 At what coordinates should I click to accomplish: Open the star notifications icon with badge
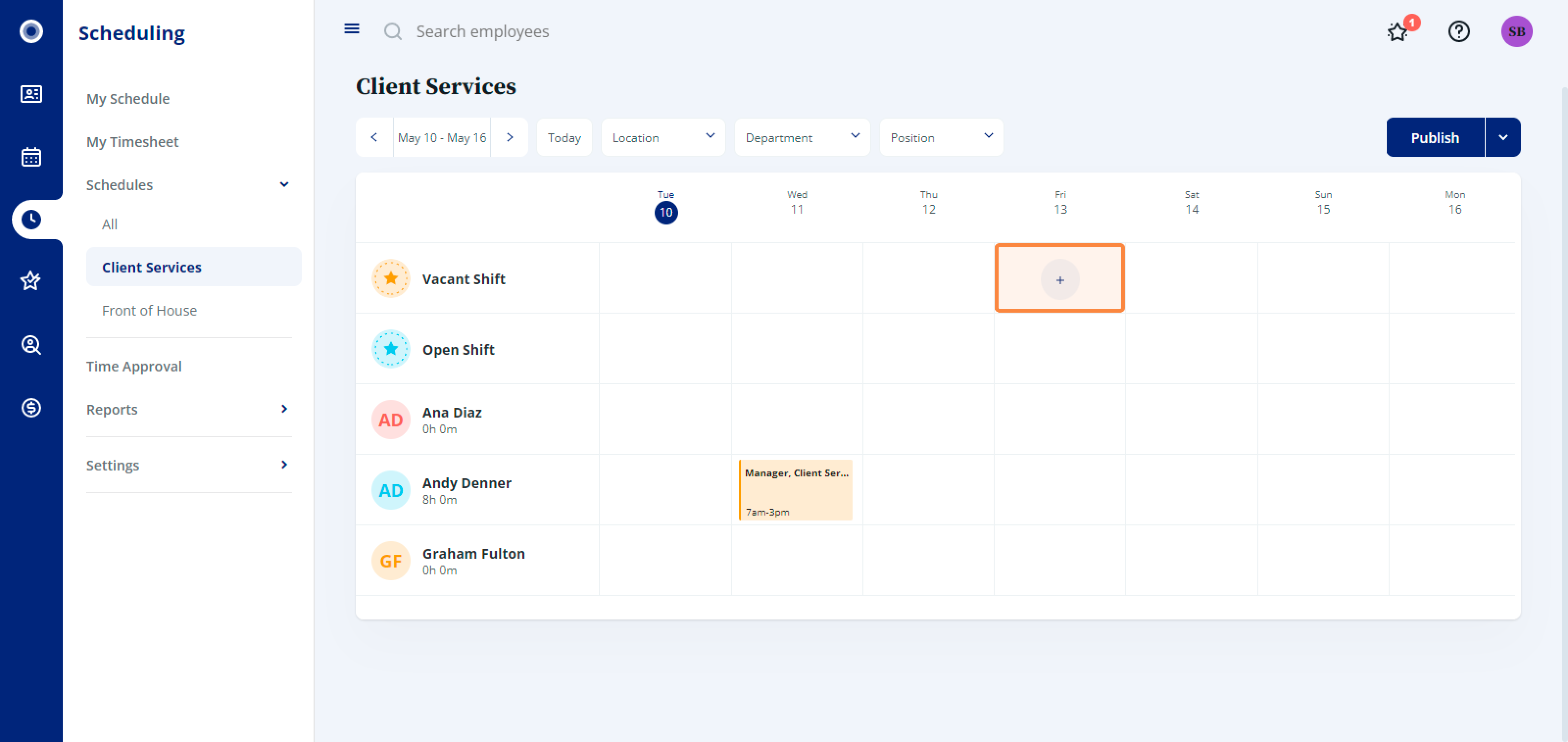pos(1398,32)
